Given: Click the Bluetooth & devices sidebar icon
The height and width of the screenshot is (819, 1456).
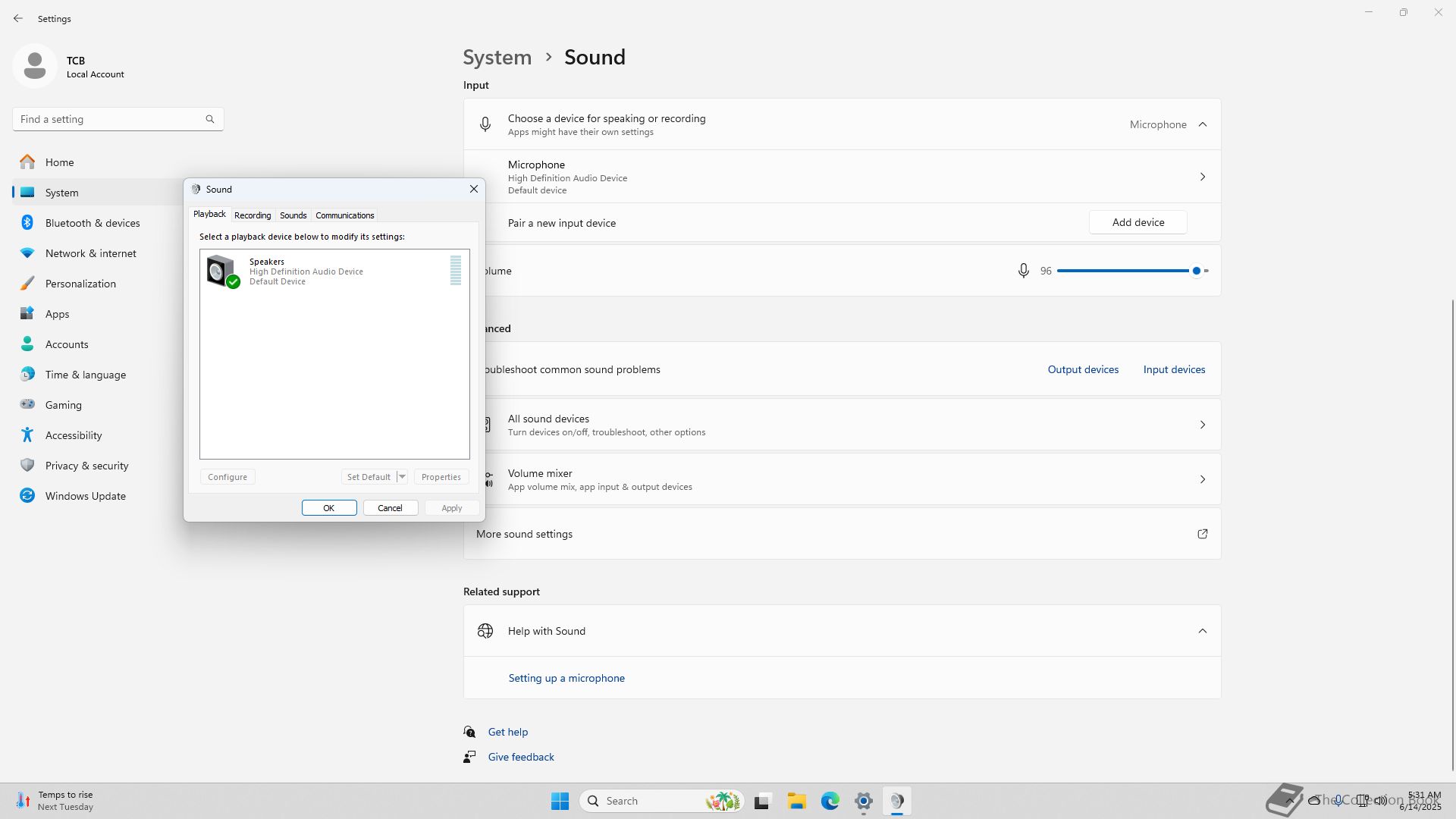Looking at the screenshot, I should 27,223.
